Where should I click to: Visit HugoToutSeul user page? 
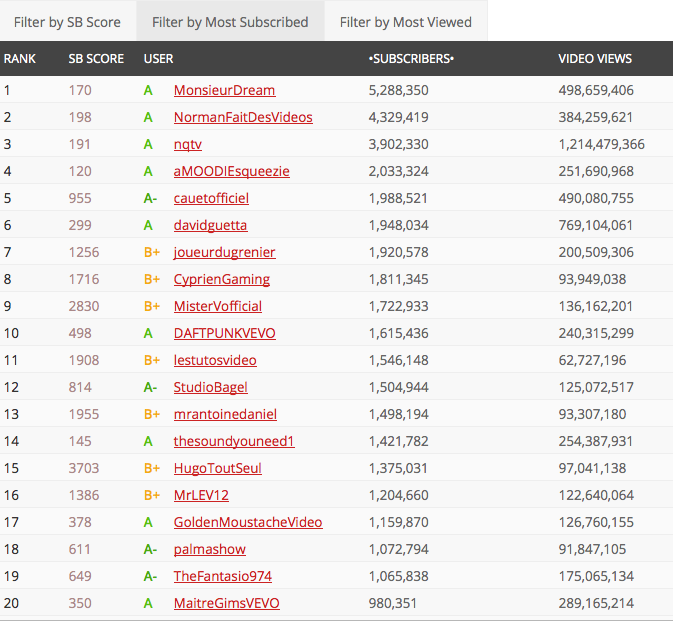(218, 469)
